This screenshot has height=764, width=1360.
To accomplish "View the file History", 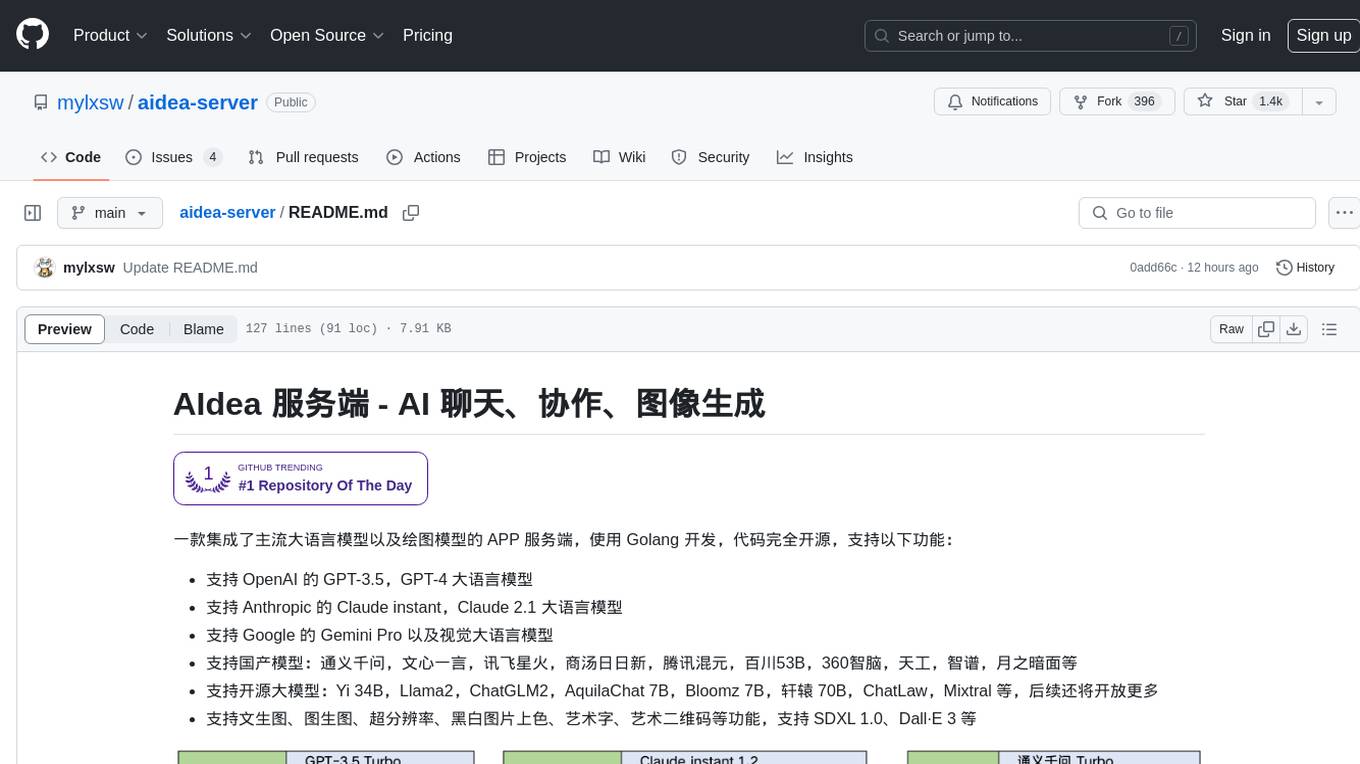I will tap(1305, 267).
